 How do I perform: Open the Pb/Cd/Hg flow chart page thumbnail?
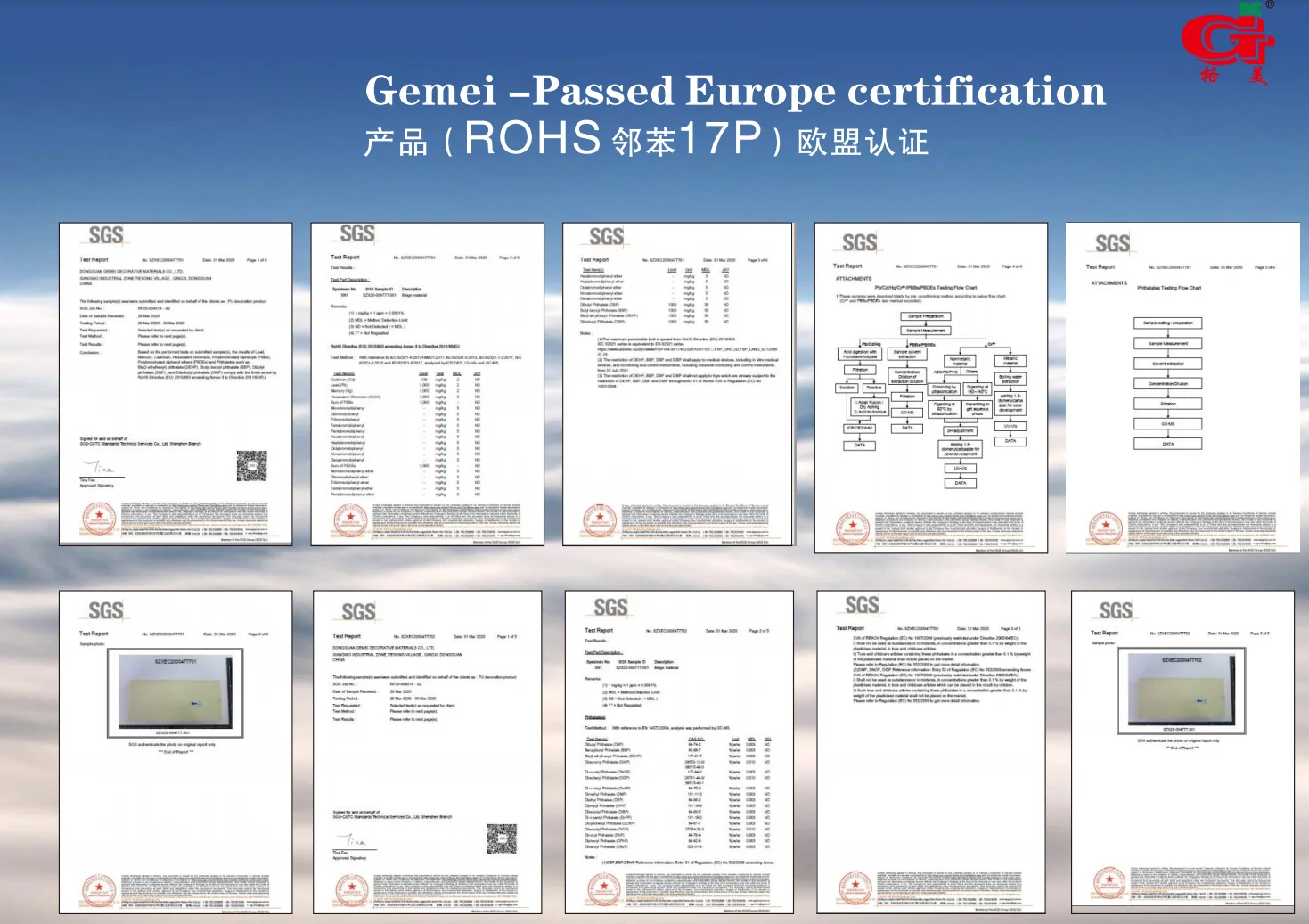pos(931,388)
